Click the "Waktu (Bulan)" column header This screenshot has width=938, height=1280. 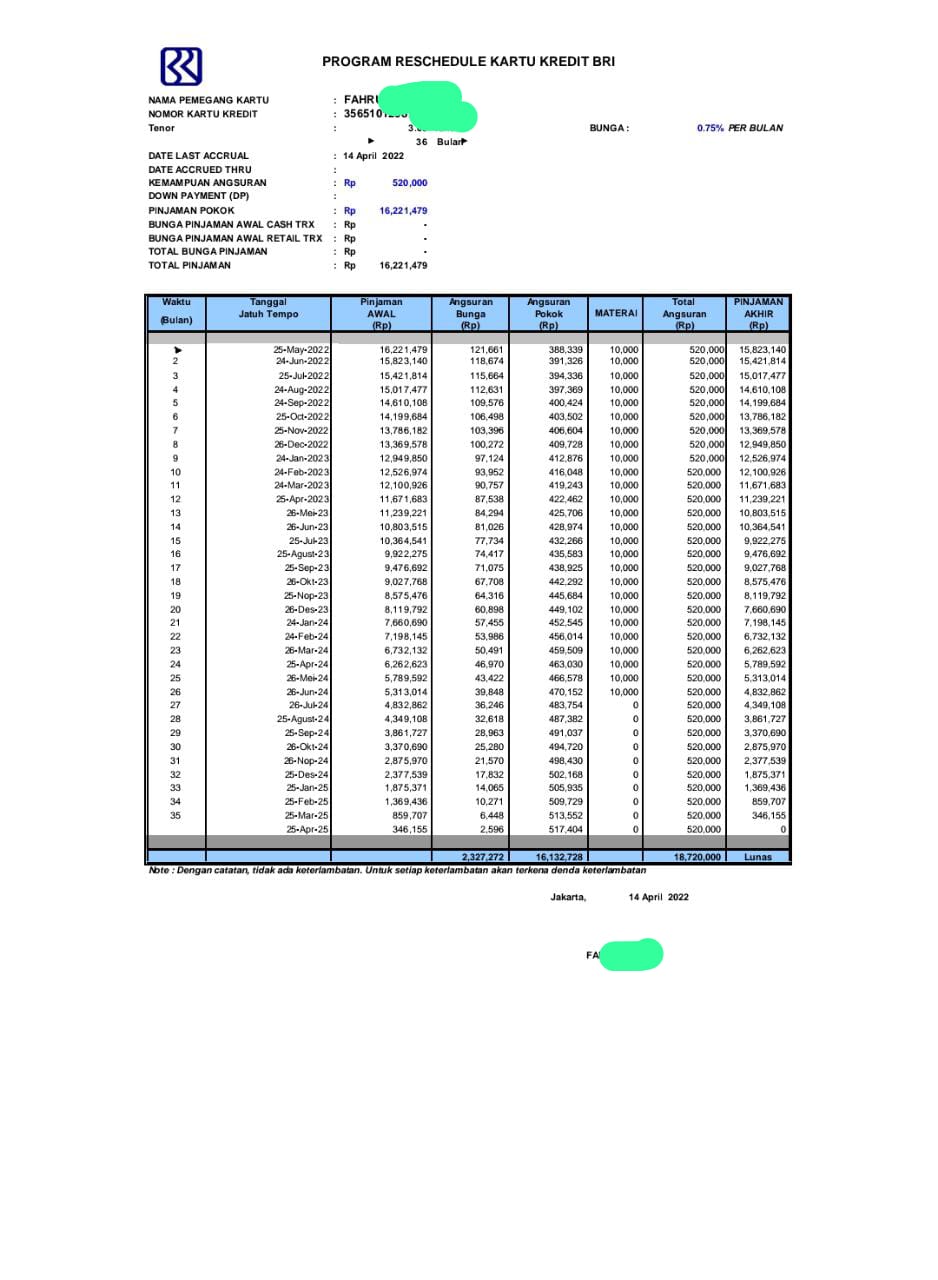coord(176,313)
